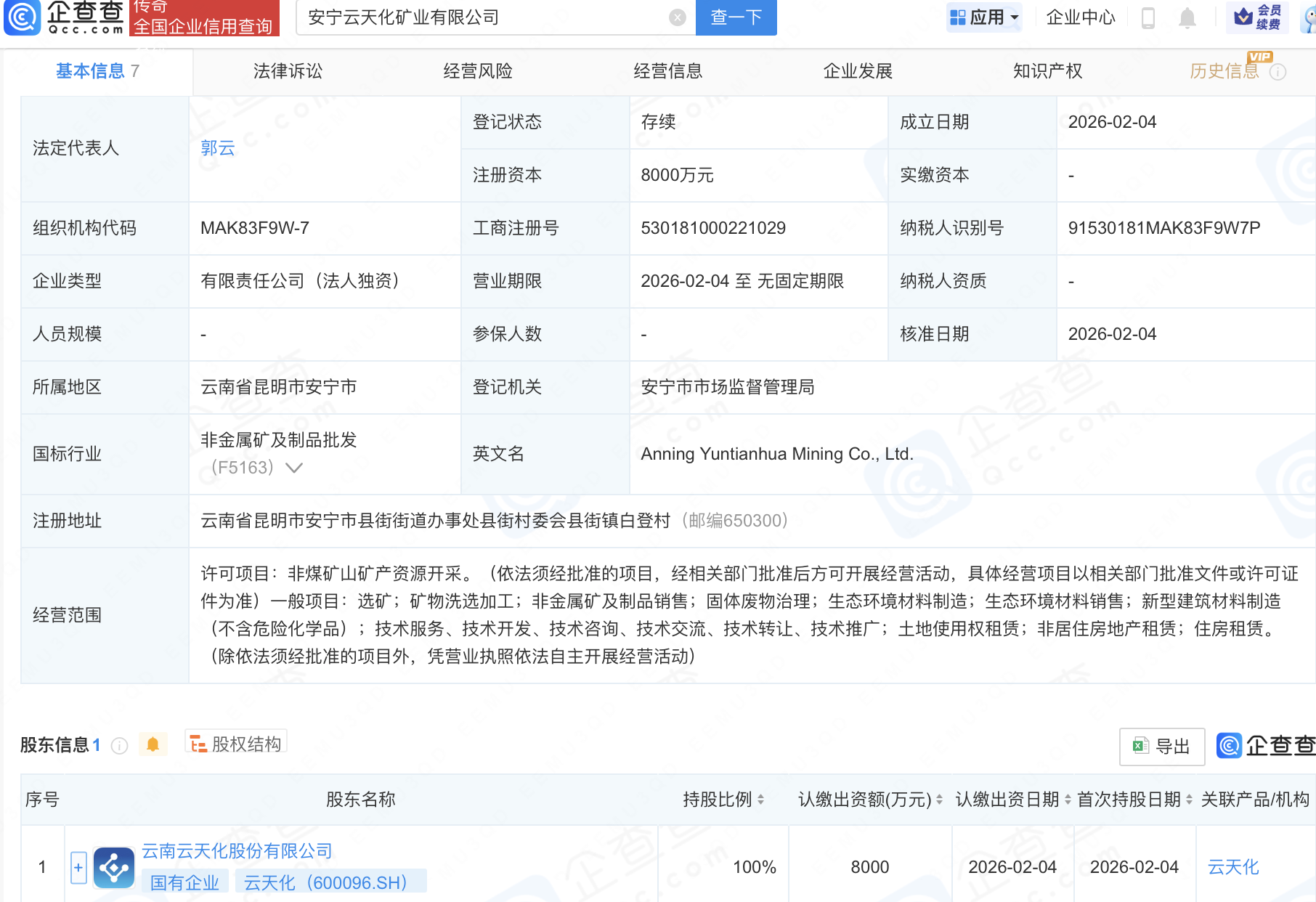Click the info icon next to 股东信息
Screen dimensions: 1316x902
point(118,746)
